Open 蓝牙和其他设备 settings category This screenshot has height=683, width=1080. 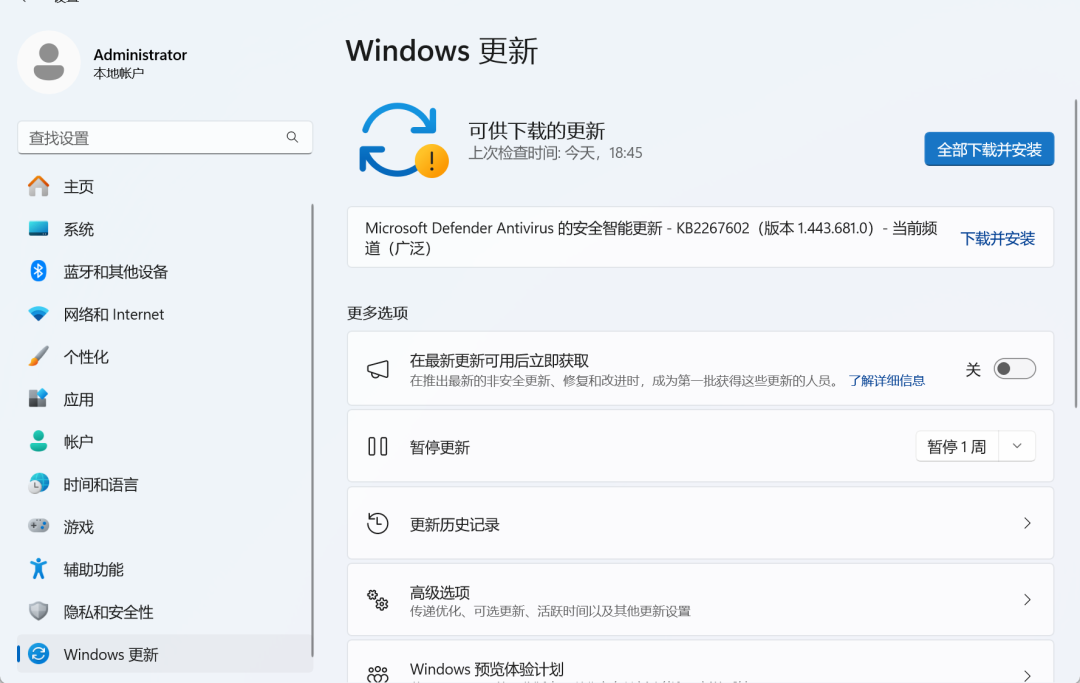(165, 272)
